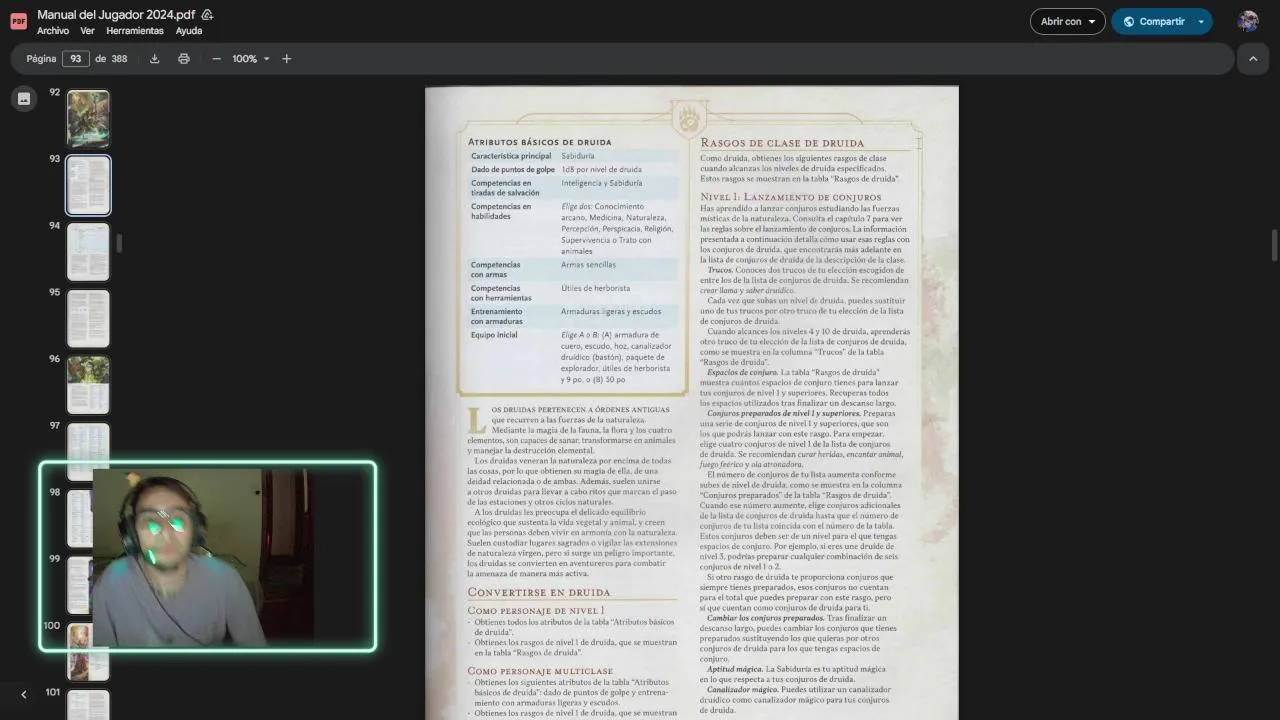Click the table row Característica principal
Screen dimensions: 1280x720
click(x=574, y=156)
